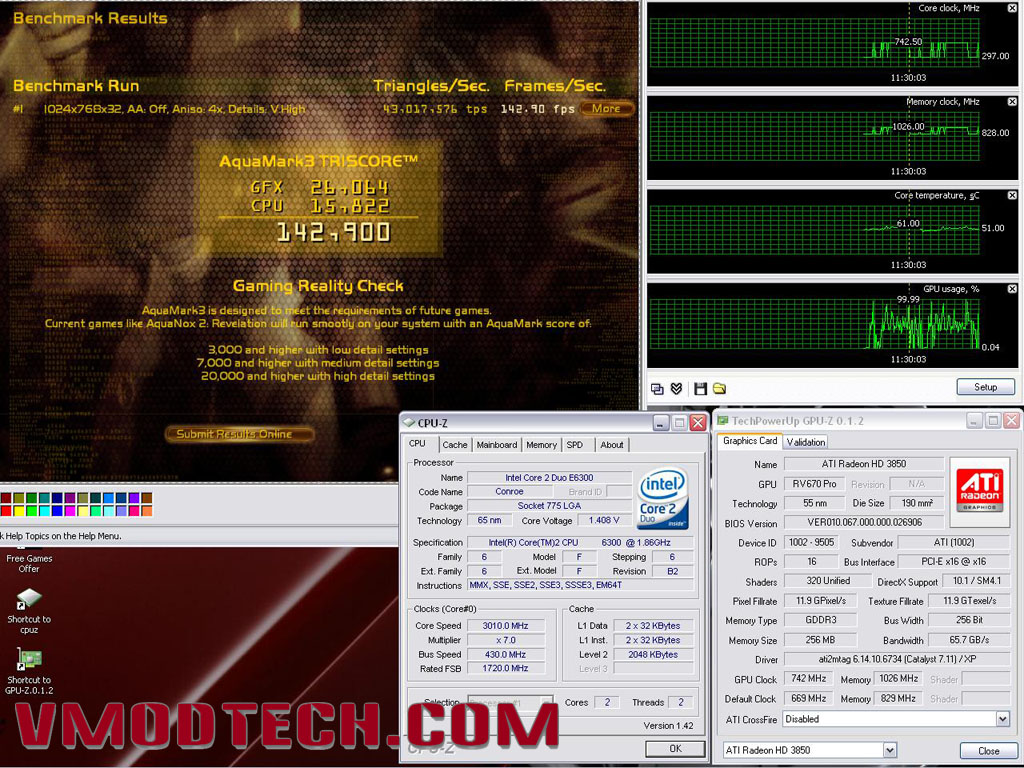Click the Default Clock 669 MHz field
1024x768 pixels.
click(x=808, y=698)
